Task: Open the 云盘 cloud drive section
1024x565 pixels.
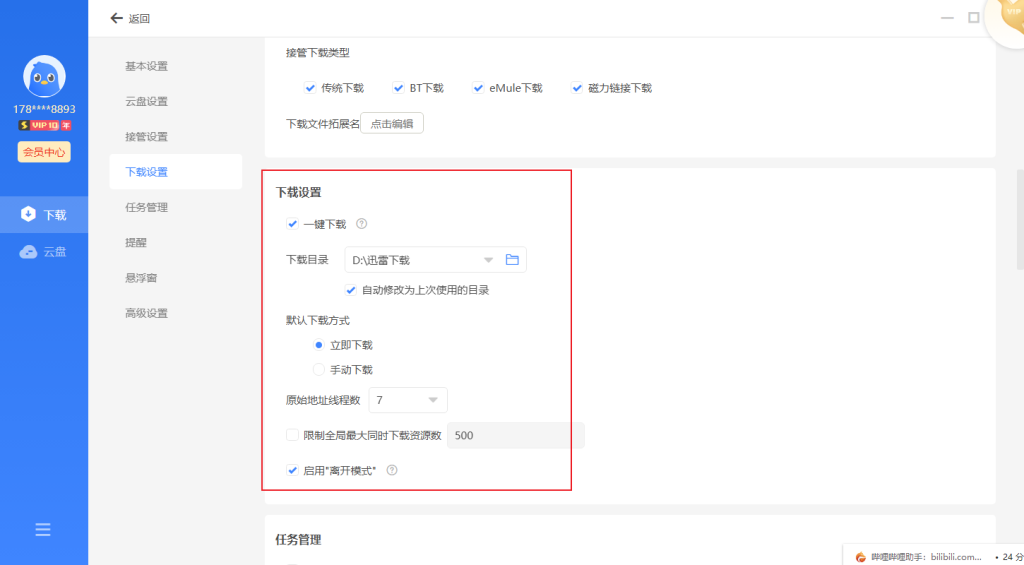Action: [x=44, y=251]
